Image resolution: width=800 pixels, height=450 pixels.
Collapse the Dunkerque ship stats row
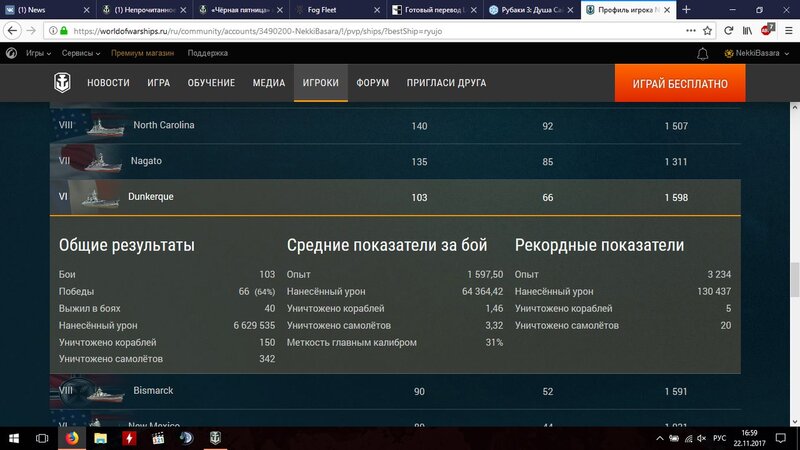400,197
